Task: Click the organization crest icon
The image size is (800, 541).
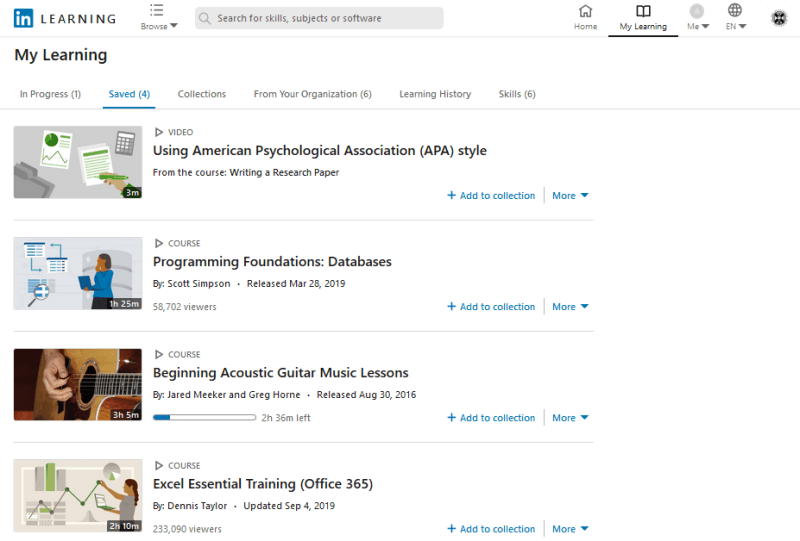Action: tap(779, 18)
